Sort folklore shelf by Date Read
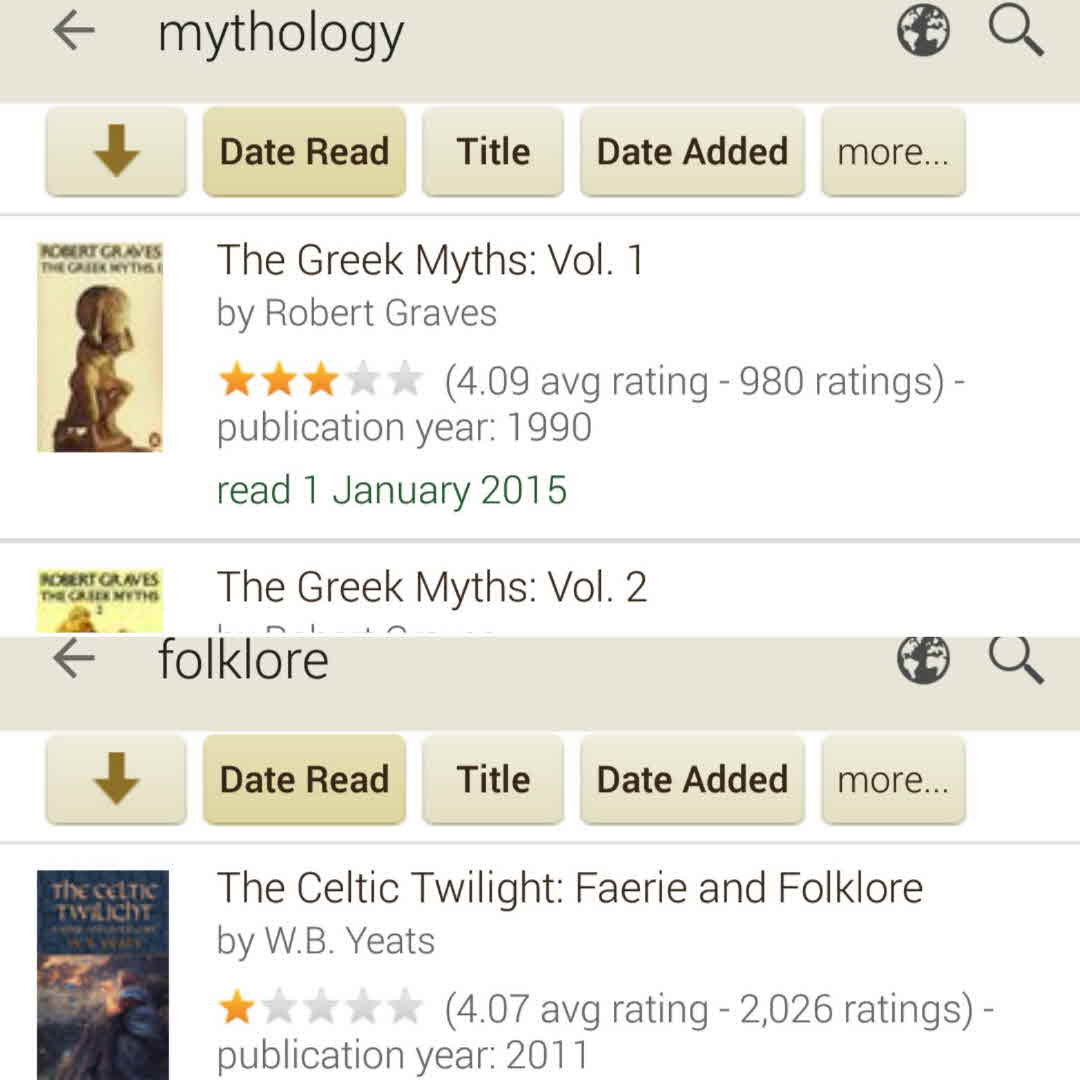 coord(304,780)
